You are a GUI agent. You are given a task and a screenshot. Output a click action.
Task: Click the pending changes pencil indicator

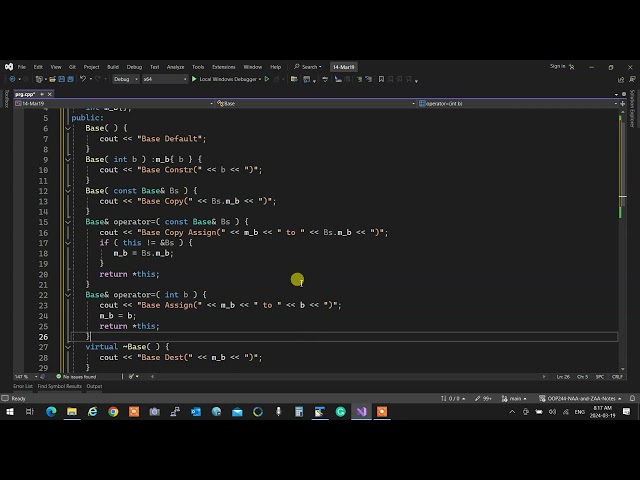click(x=483, y=398)
